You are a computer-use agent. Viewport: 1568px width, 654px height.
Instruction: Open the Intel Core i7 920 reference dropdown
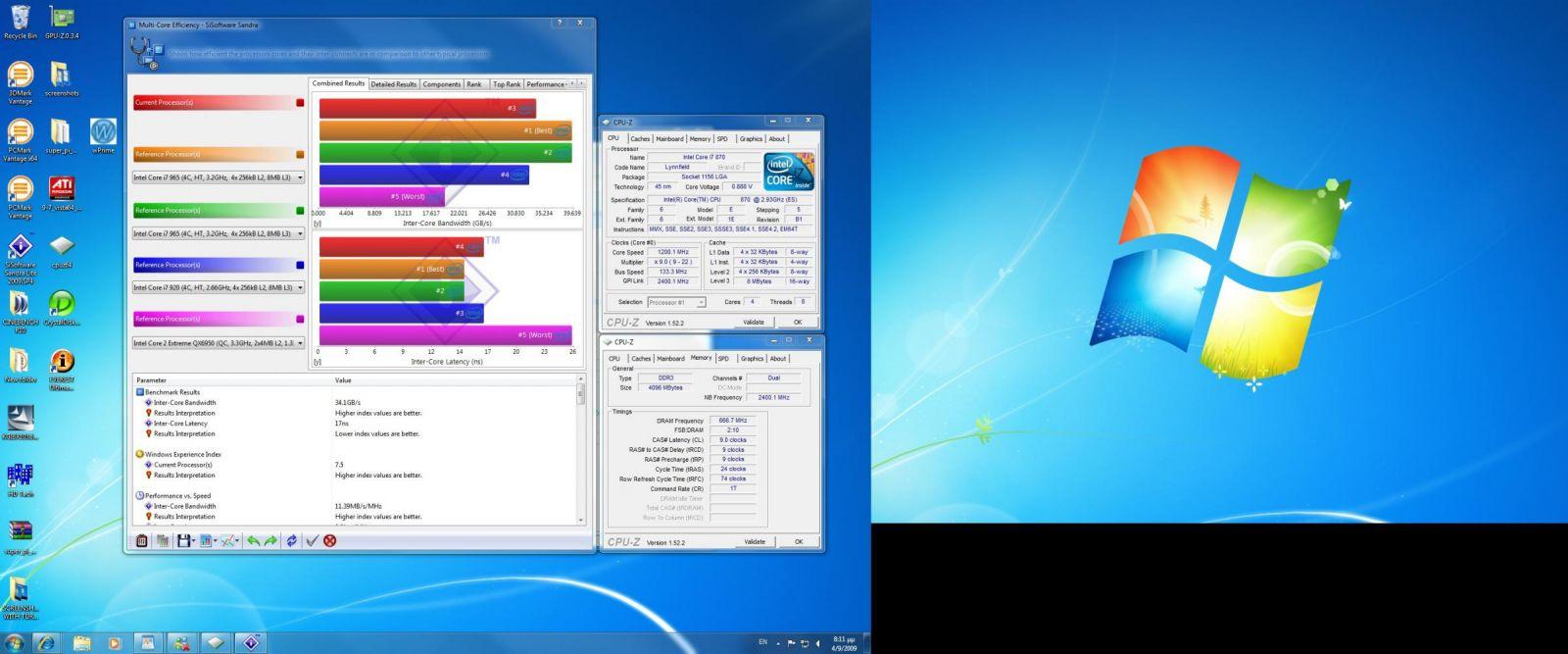(219, 288)
